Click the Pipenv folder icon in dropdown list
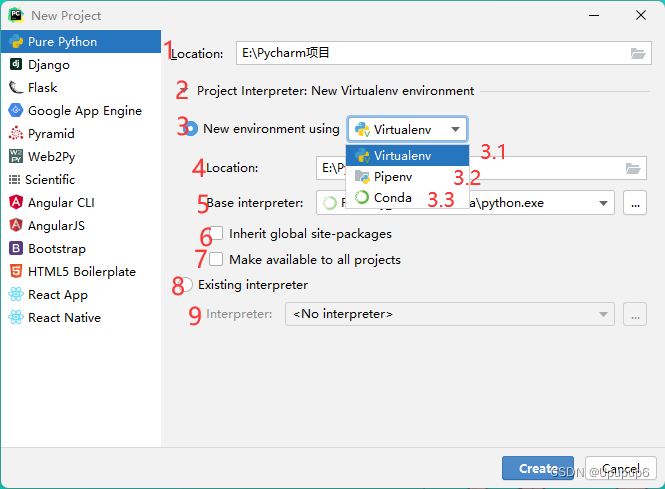The width and height of the screenshot is (665, 489). pos(362,176)
